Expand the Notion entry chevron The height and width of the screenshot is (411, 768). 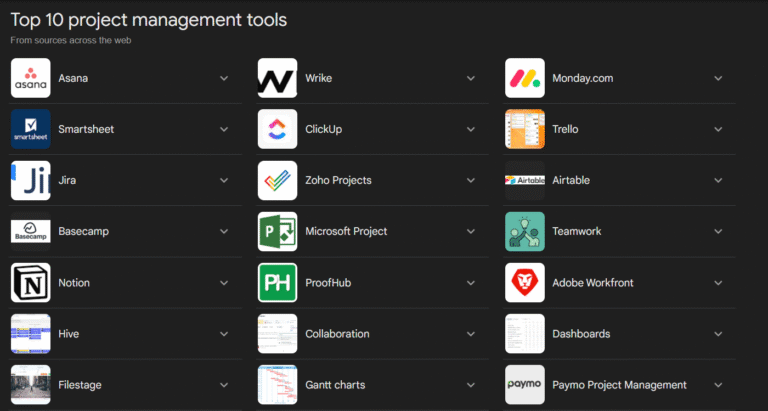coord(224,283)
